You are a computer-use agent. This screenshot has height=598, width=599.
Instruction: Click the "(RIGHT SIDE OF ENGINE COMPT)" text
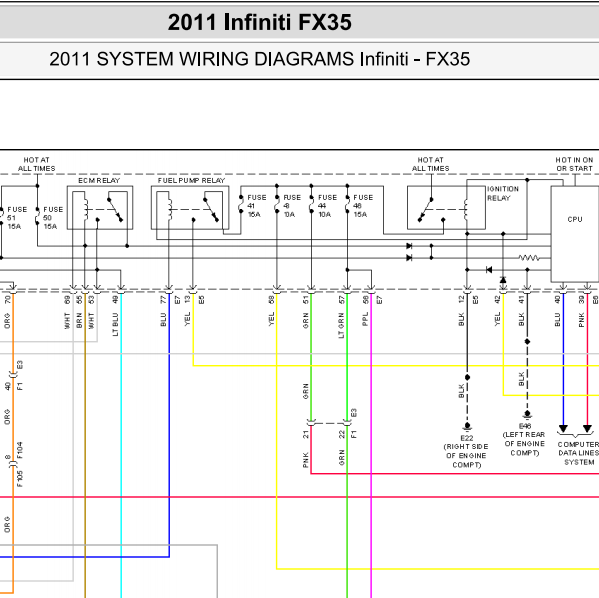[x=466, y=456]
